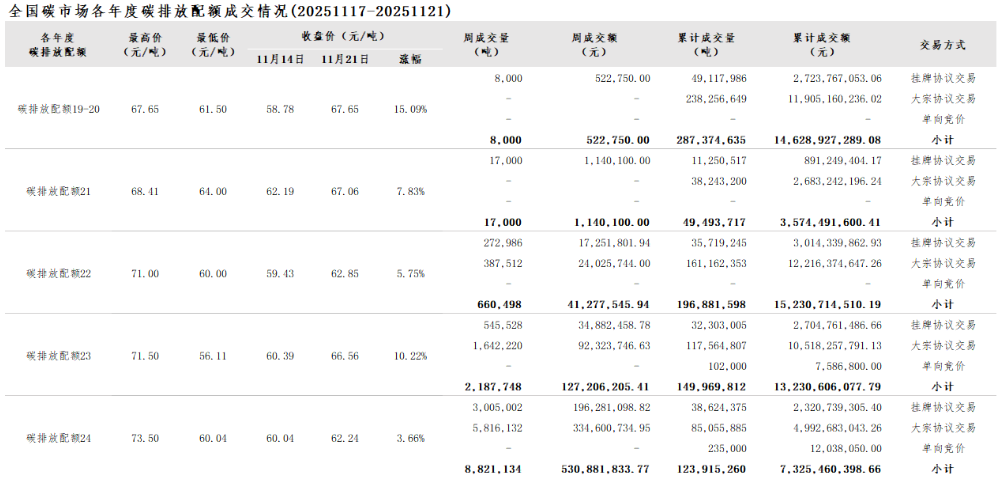Image resolution: width=1003 pixels, height=496 pixels.
Task: Select the 最高价 column header
Action: (146, 44)
